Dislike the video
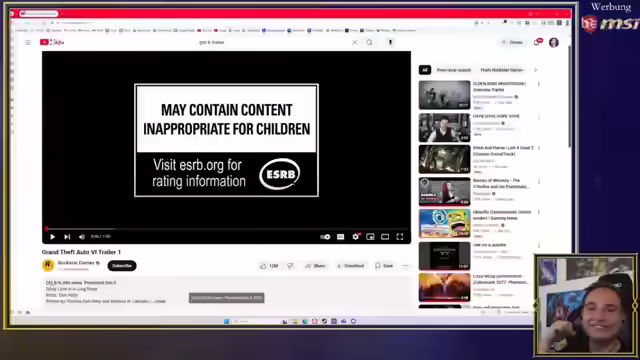The width and height of the screenshot is (640, 360). [x=290, y=266]
